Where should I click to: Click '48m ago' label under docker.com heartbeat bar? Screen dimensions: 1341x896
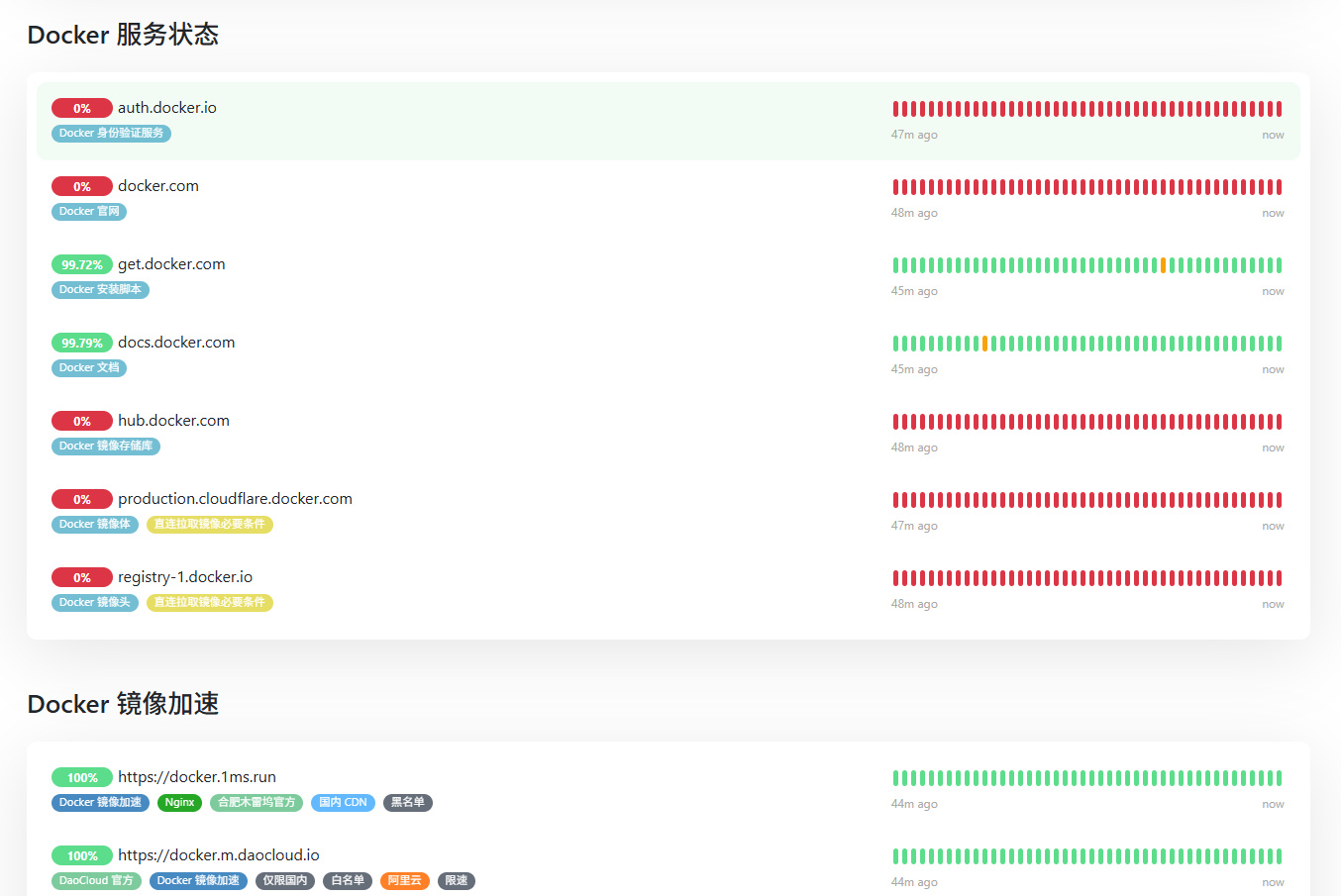914,213
